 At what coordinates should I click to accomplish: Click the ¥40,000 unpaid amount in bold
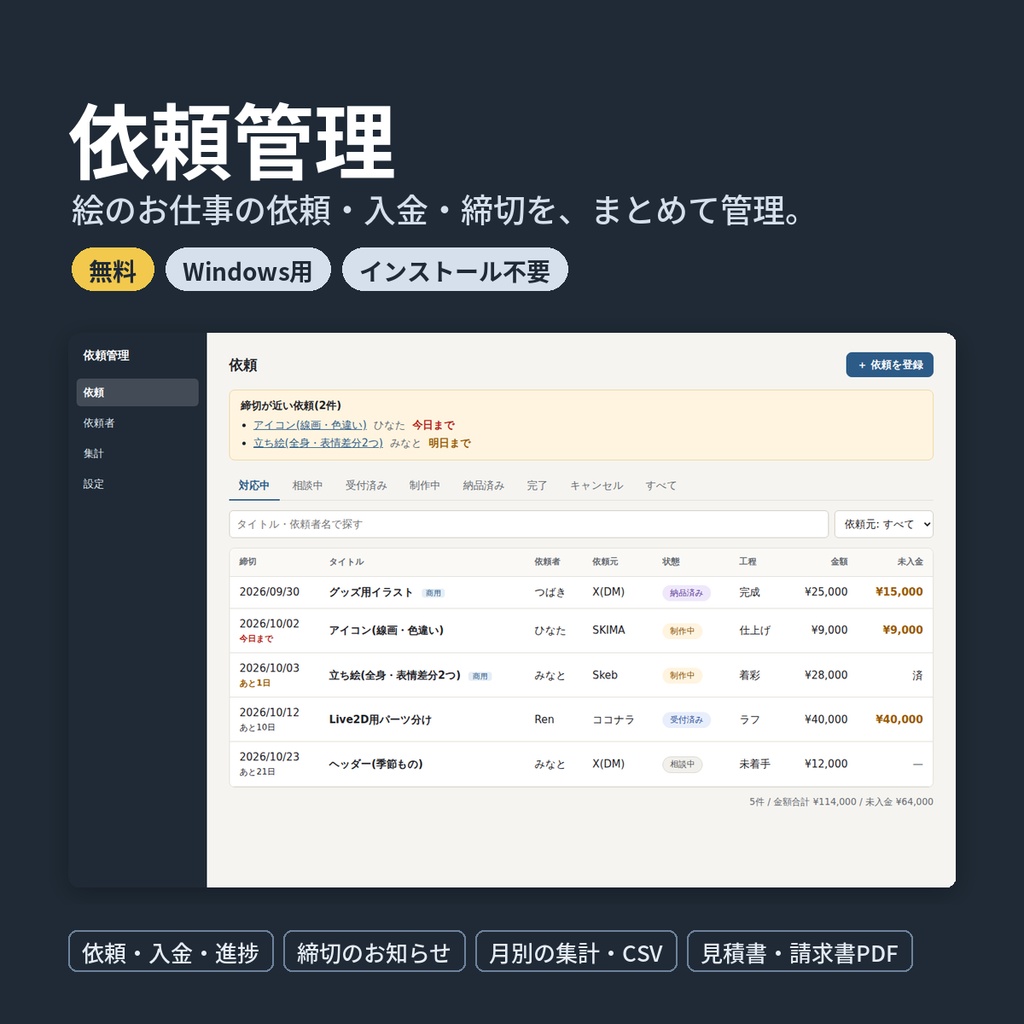pyautogui.click(x=899, y=719)
